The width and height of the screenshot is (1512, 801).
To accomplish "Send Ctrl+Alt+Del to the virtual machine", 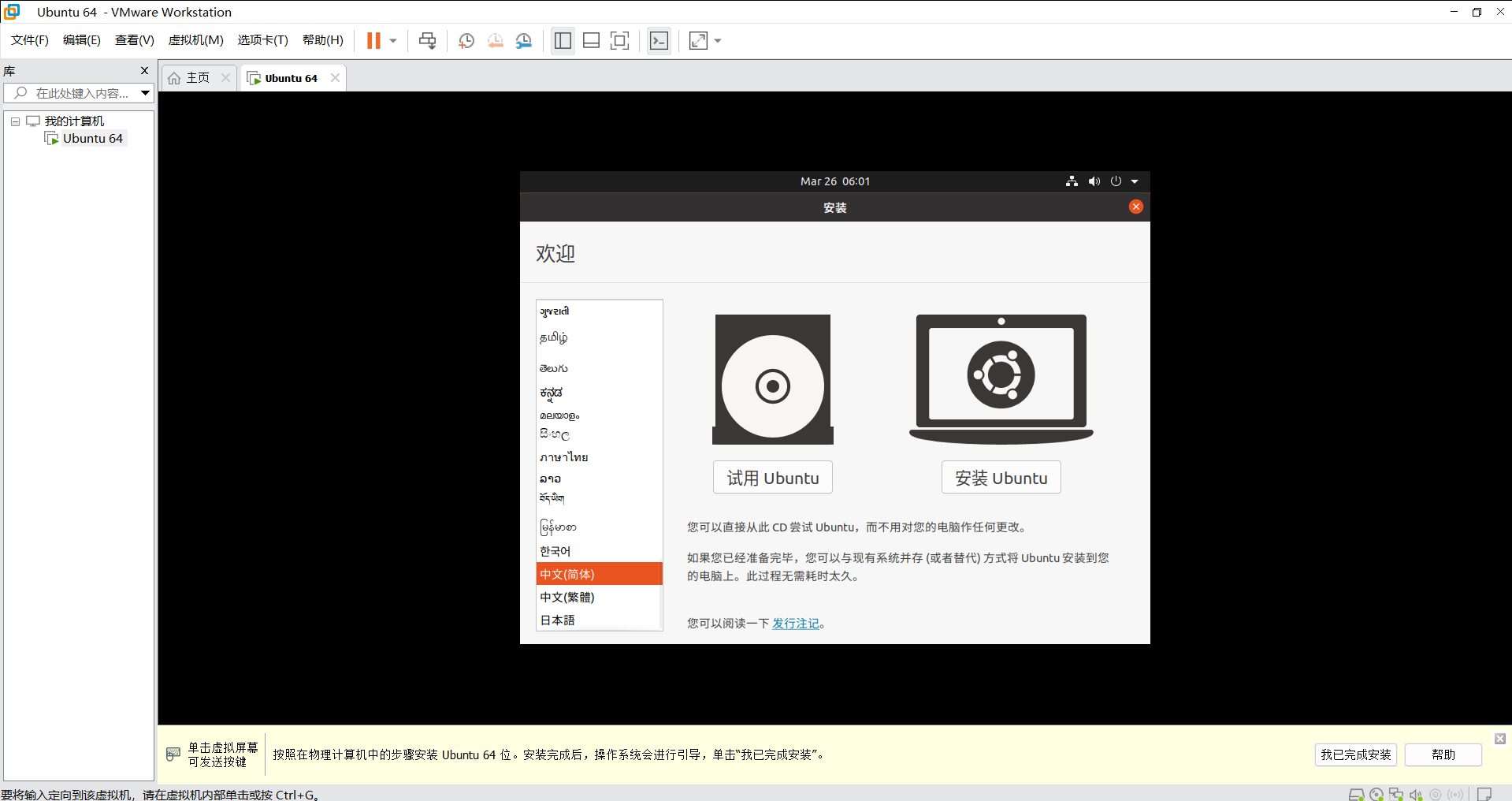I will pyautogui.click(x=427, y=41).
